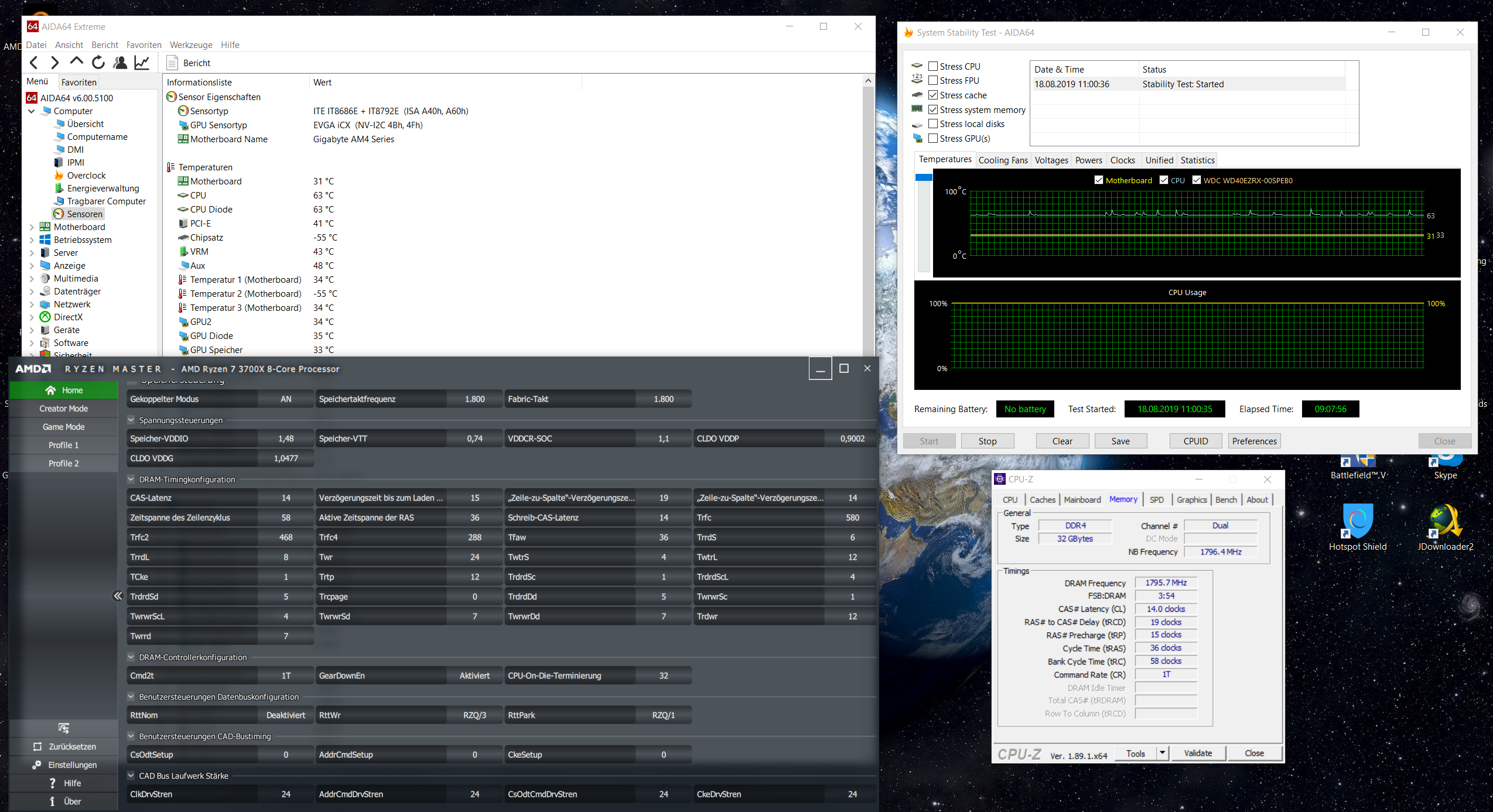Open the CPU-Z Tools dropdown arrow
Image resolution: width=1493 pixels, height=812 pixels.
point(1162,753)
